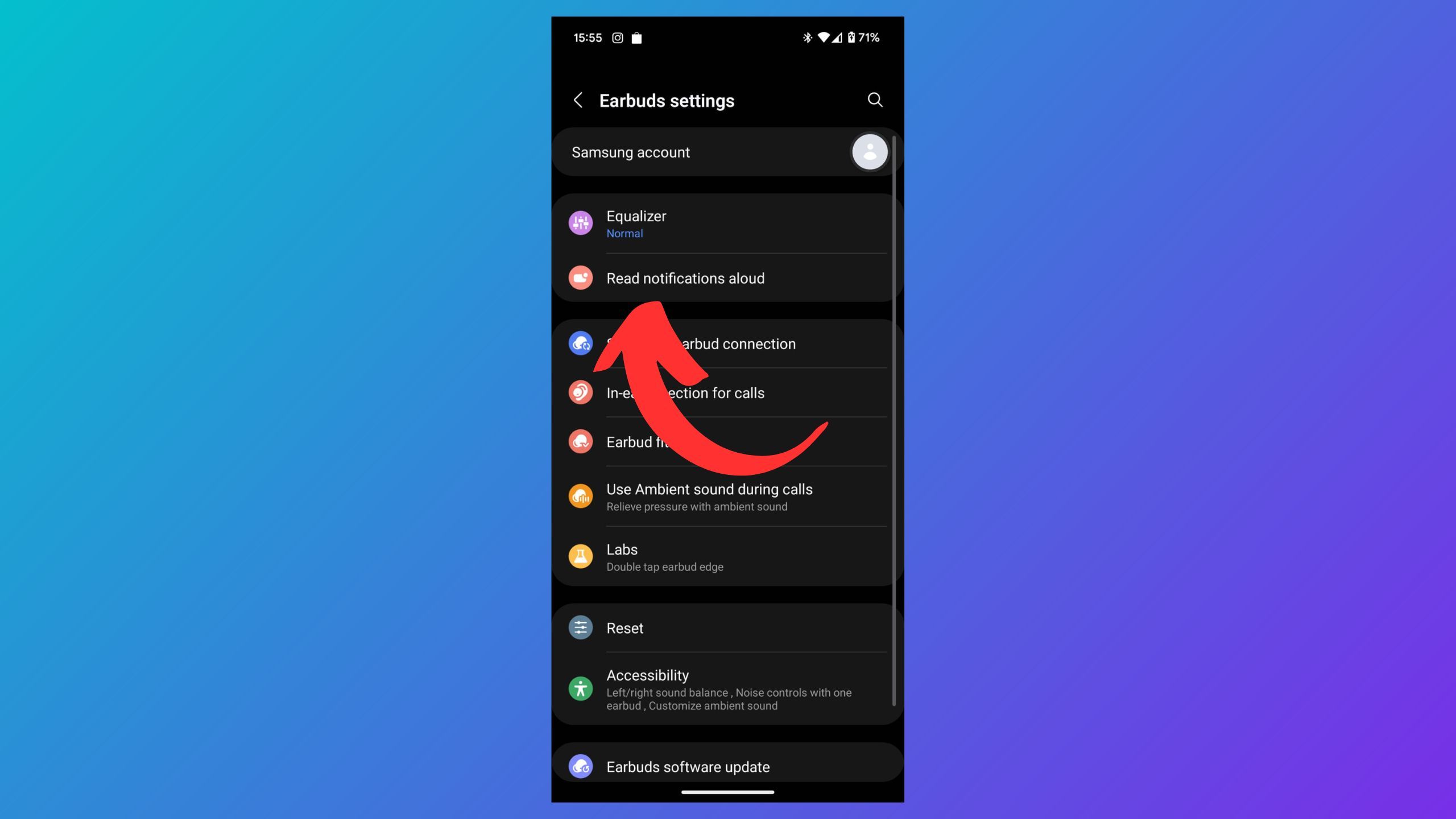1456x819 pixels.
Task: Navigate back from Earbuds settings
Action: click(x=578, y=99)
